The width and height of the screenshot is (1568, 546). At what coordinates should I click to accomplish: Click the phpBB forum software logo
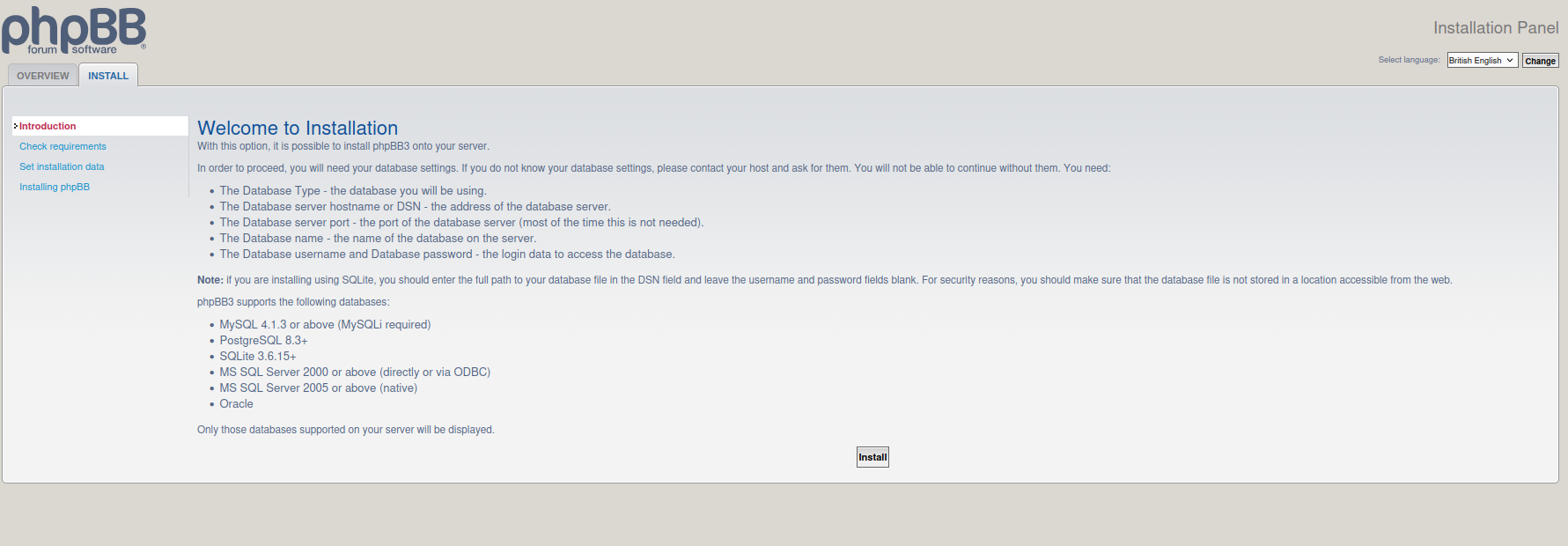point(74,31)
